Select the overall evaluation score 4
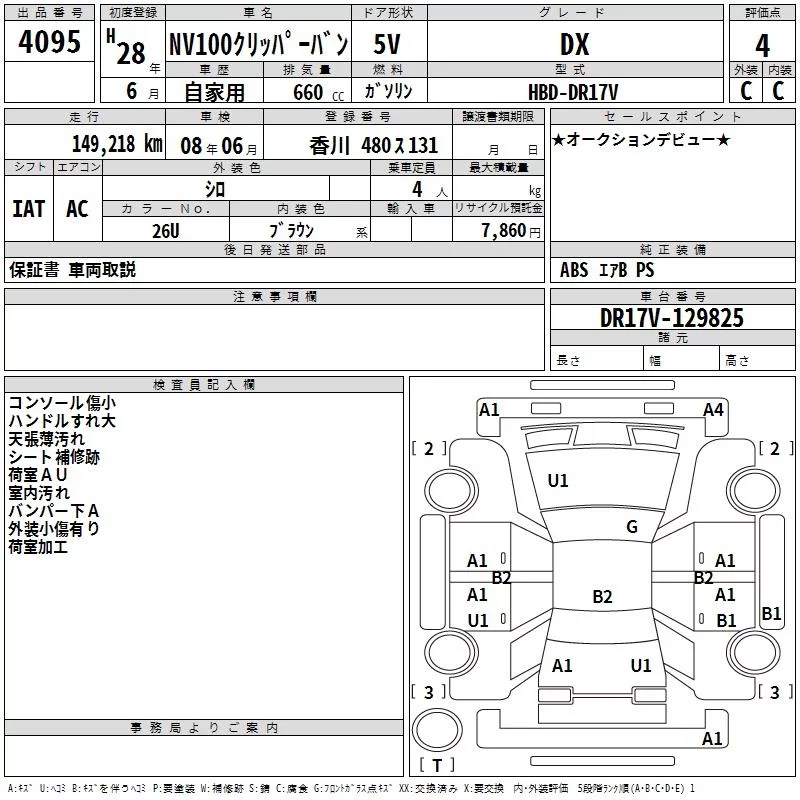 coord(762,45)
